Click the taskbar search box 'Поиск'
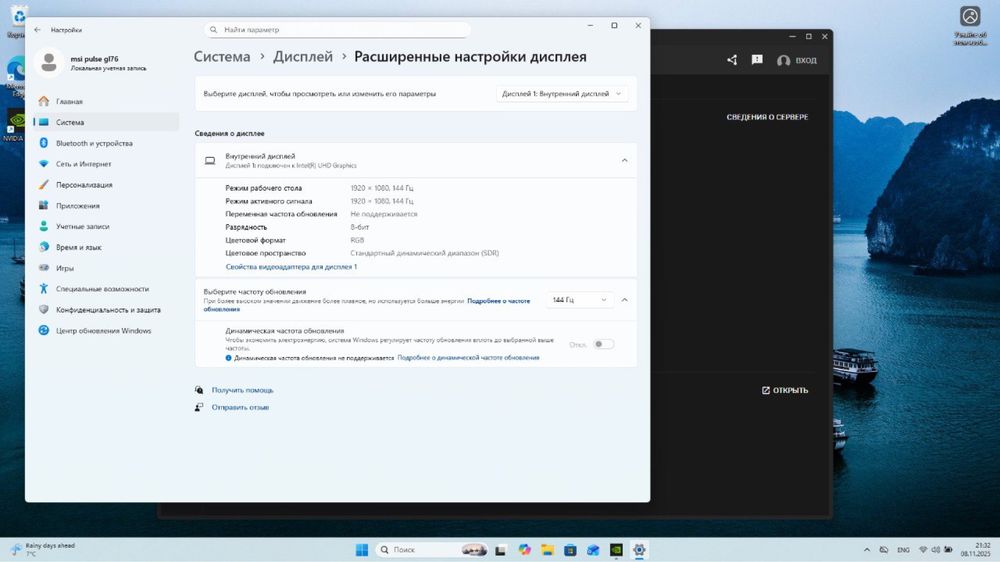The image size is (1000, 562). point(433,550)
